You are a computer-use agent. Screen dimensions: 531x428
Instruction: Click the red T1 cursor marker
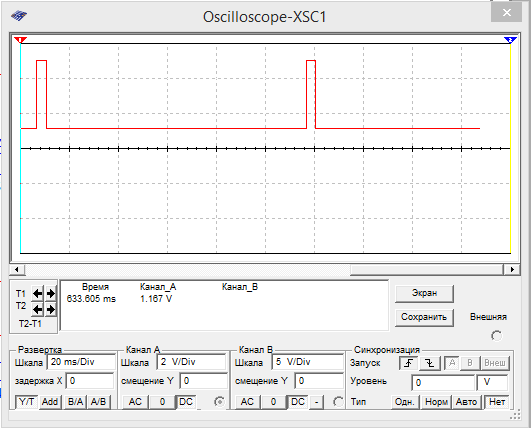(x=20, y=40)
